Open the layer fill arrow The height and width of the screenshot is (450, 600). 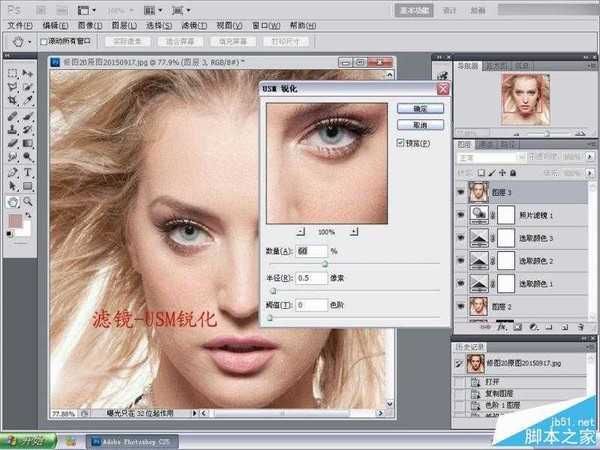pos(590,173)
